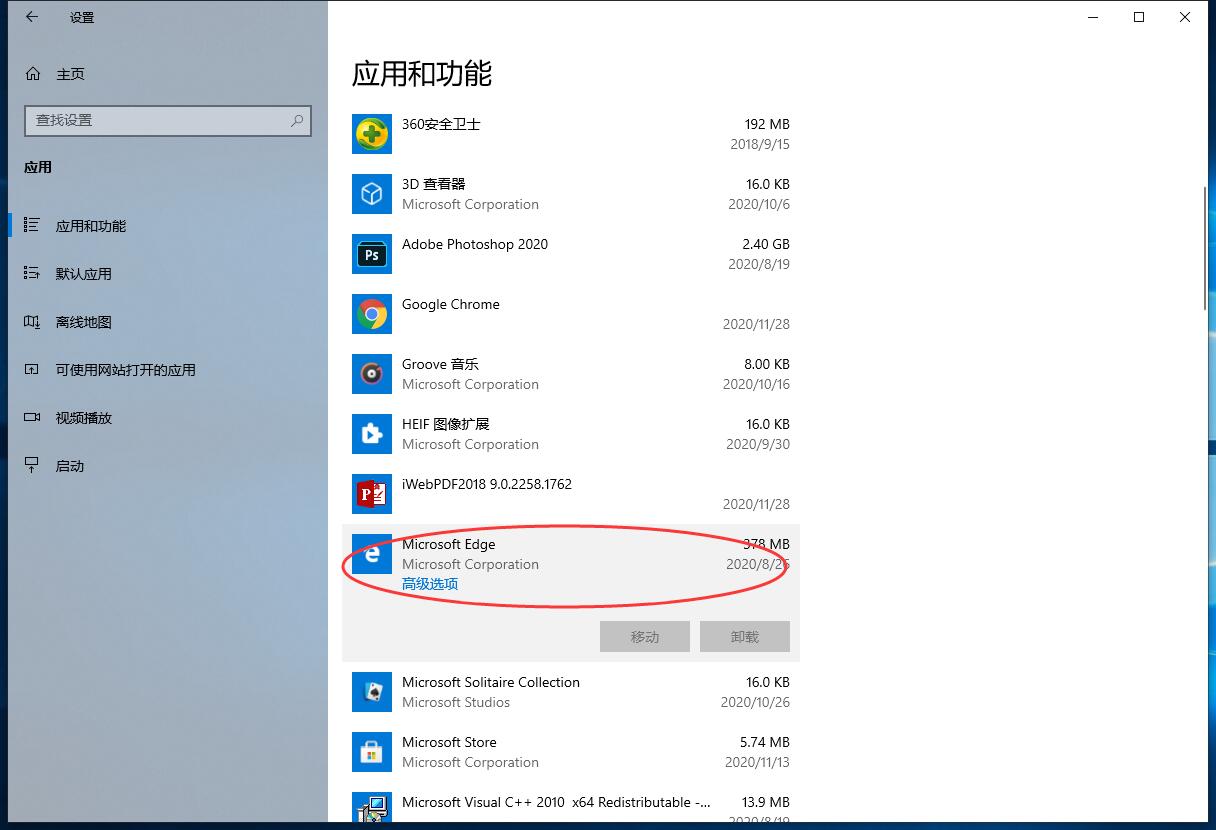This screenshot has width=1216, height=830.
Task: Select Adobe Photoshop 2020 entry name
Action: tap(475, 244)
